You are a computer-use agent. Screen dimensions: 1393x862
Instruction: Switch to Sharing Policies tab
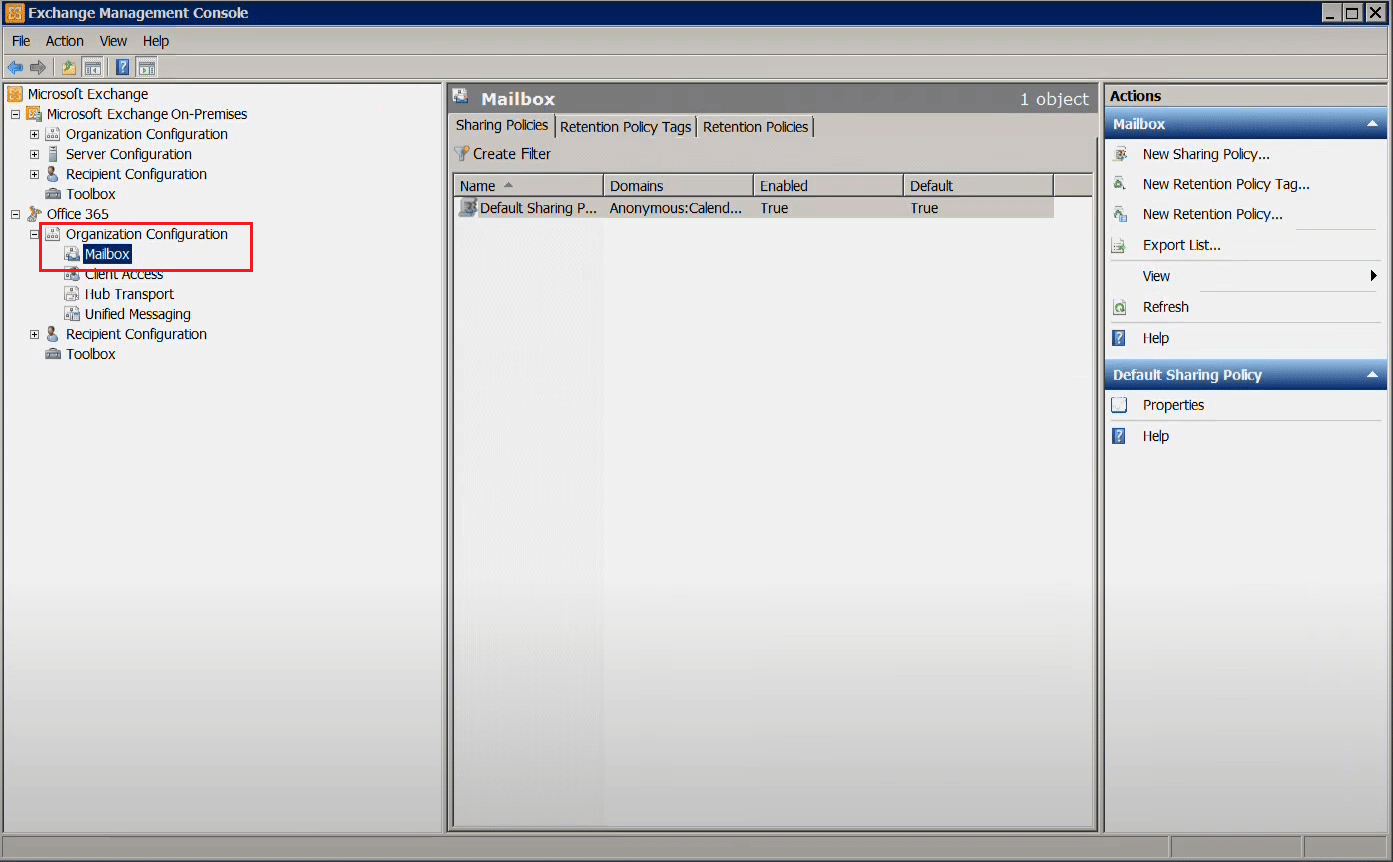(x=502, y=126)
